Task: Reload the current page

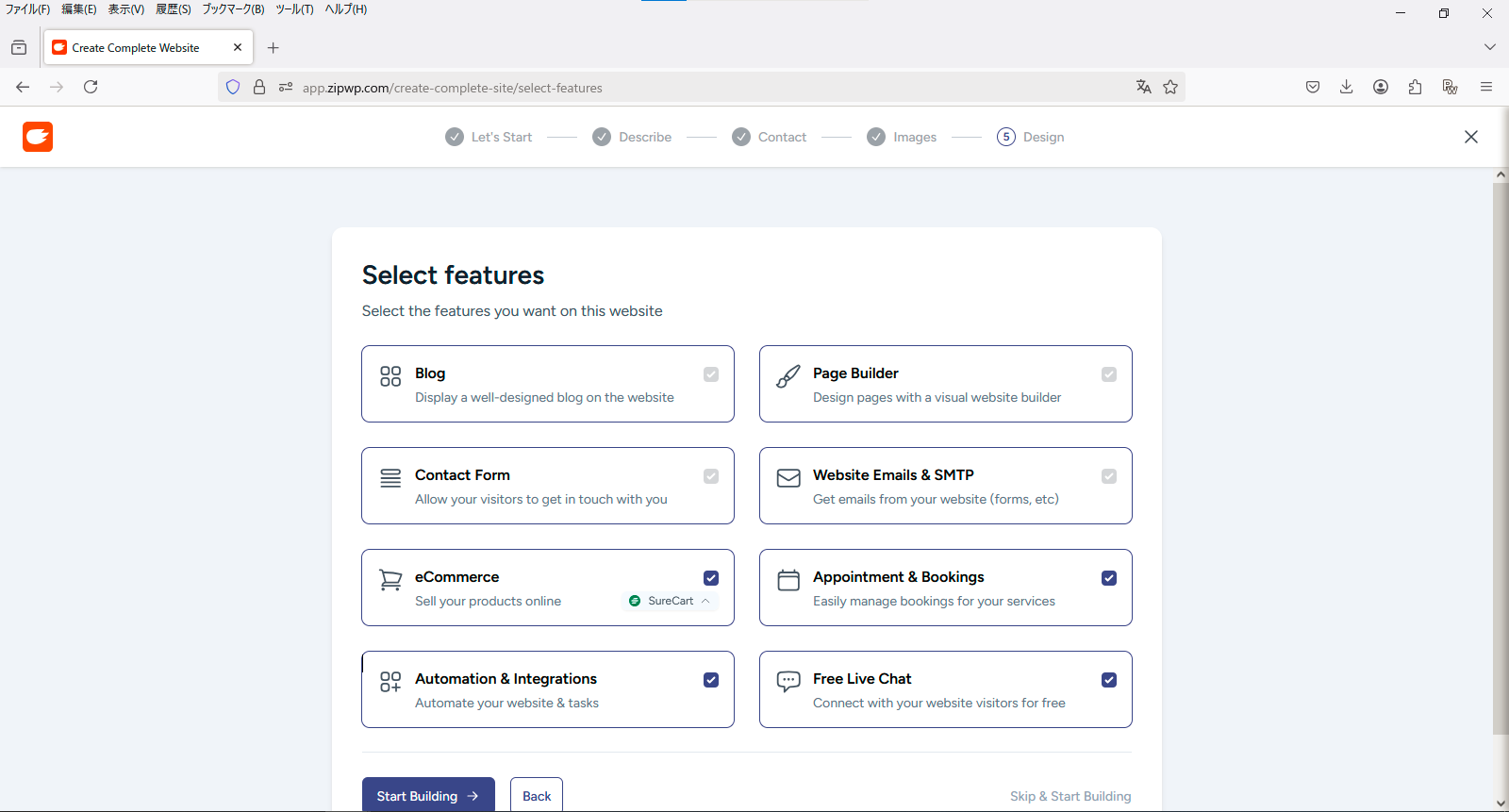Action: click(x=91, y=87)
